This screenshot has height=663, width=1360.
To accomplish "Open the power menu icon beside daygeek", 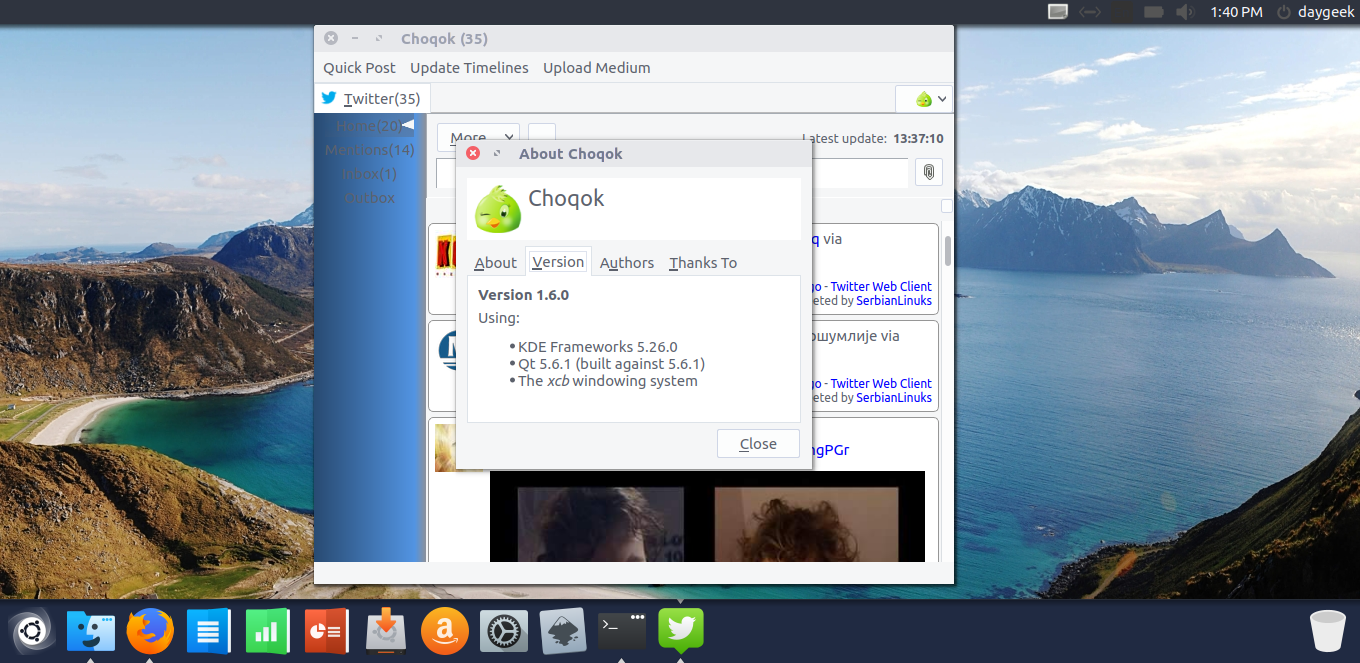I will 1284,12.
